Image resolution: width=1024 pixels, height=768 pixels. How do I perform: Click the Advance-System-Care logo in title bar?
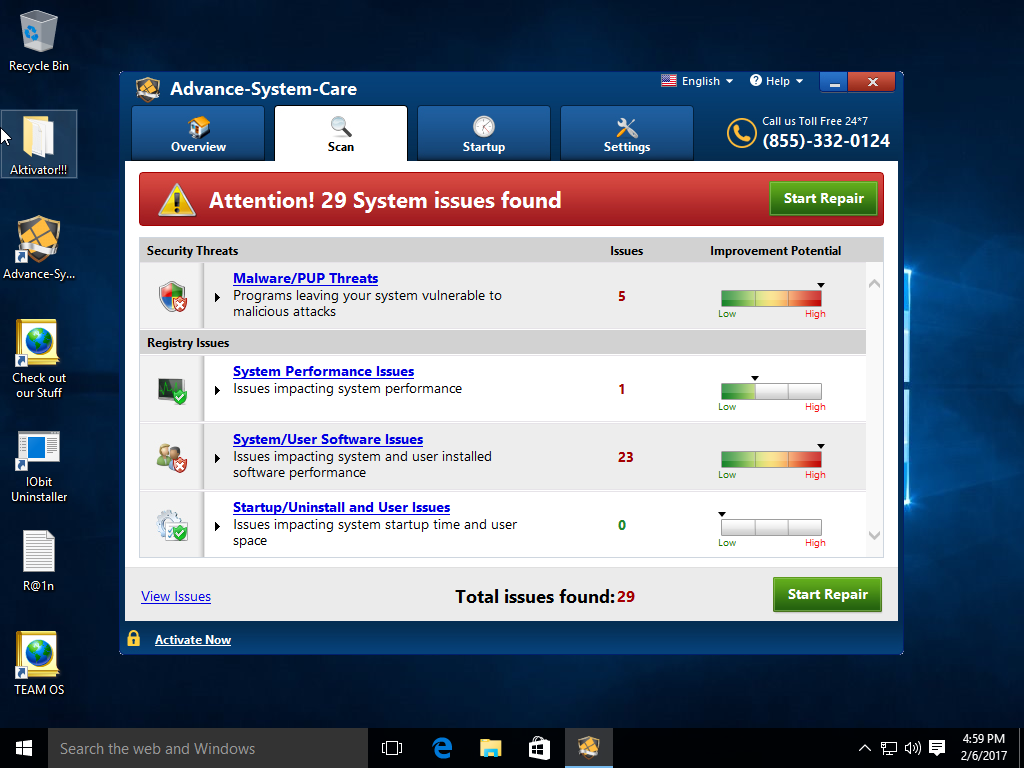click(x=148, y=89)
